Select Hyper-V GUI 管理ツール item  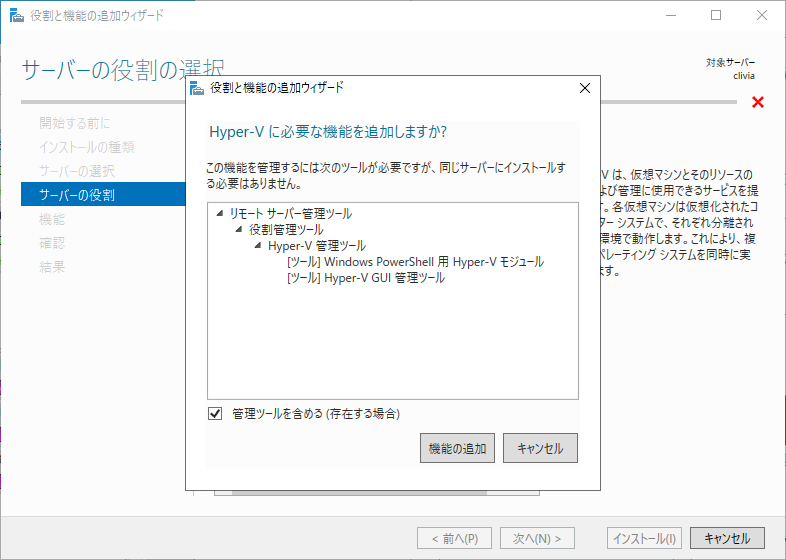(366, 278)
